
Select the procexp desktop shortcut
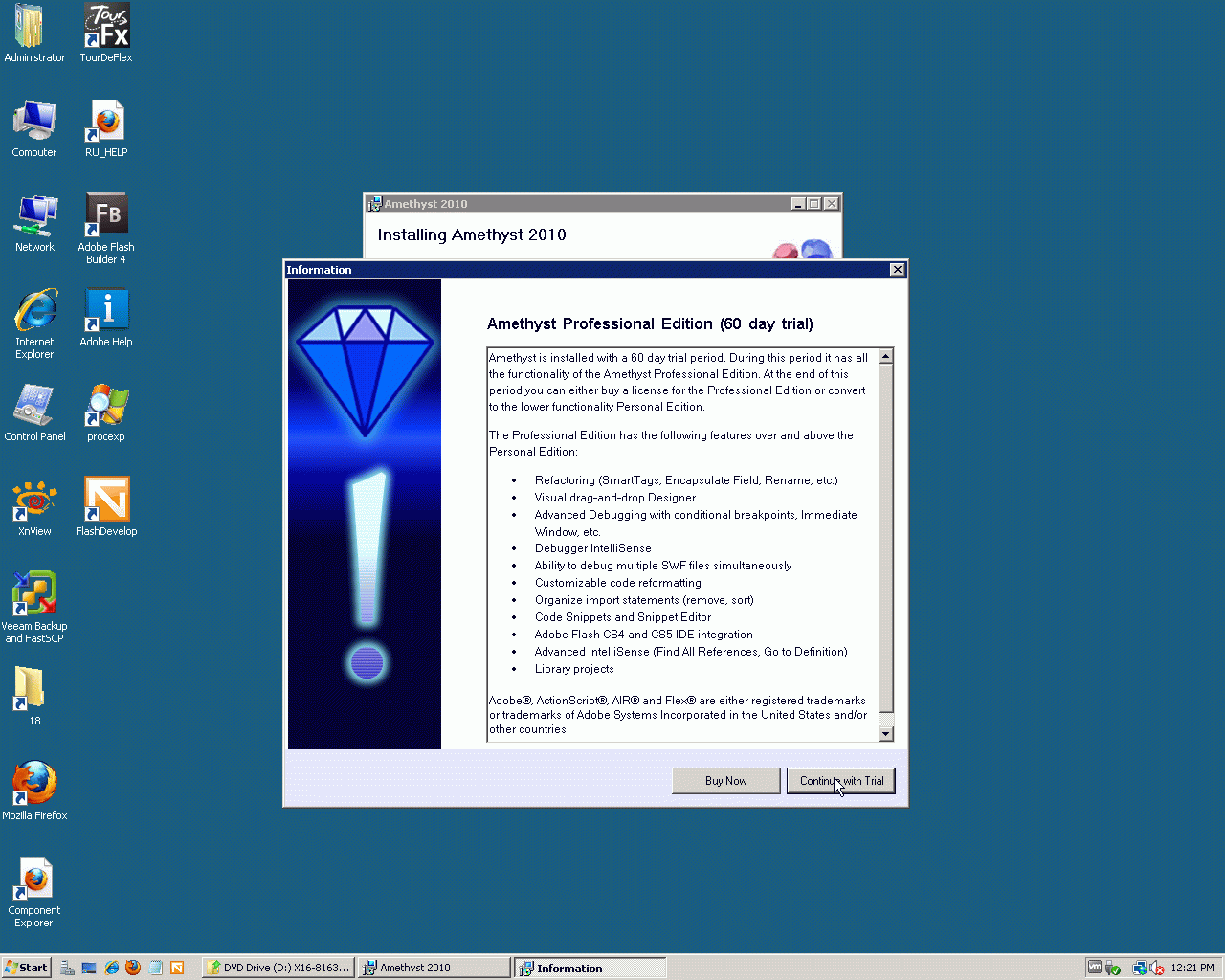[106, 412]
